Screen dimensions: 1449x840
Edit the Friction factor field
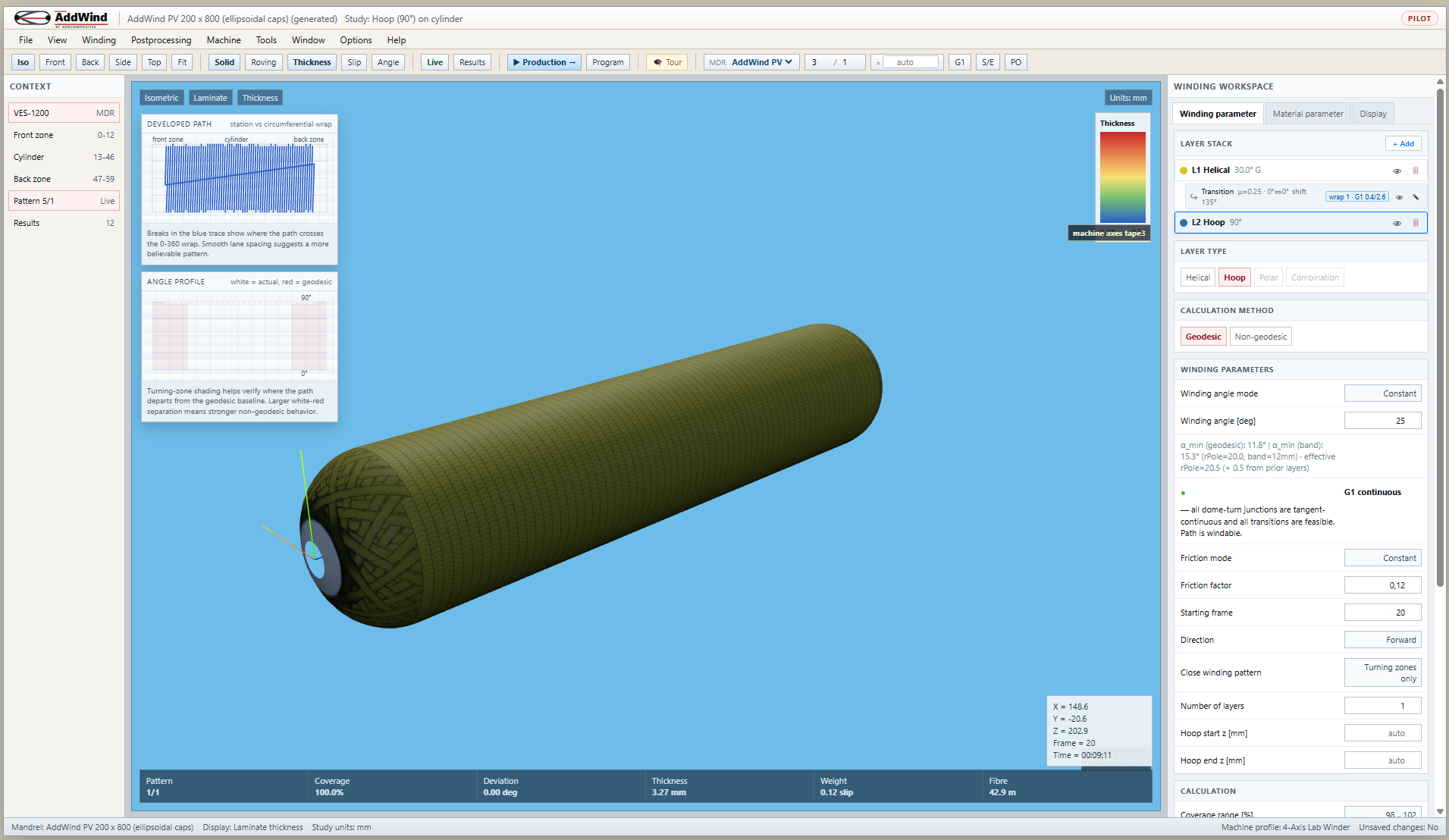1382,585
